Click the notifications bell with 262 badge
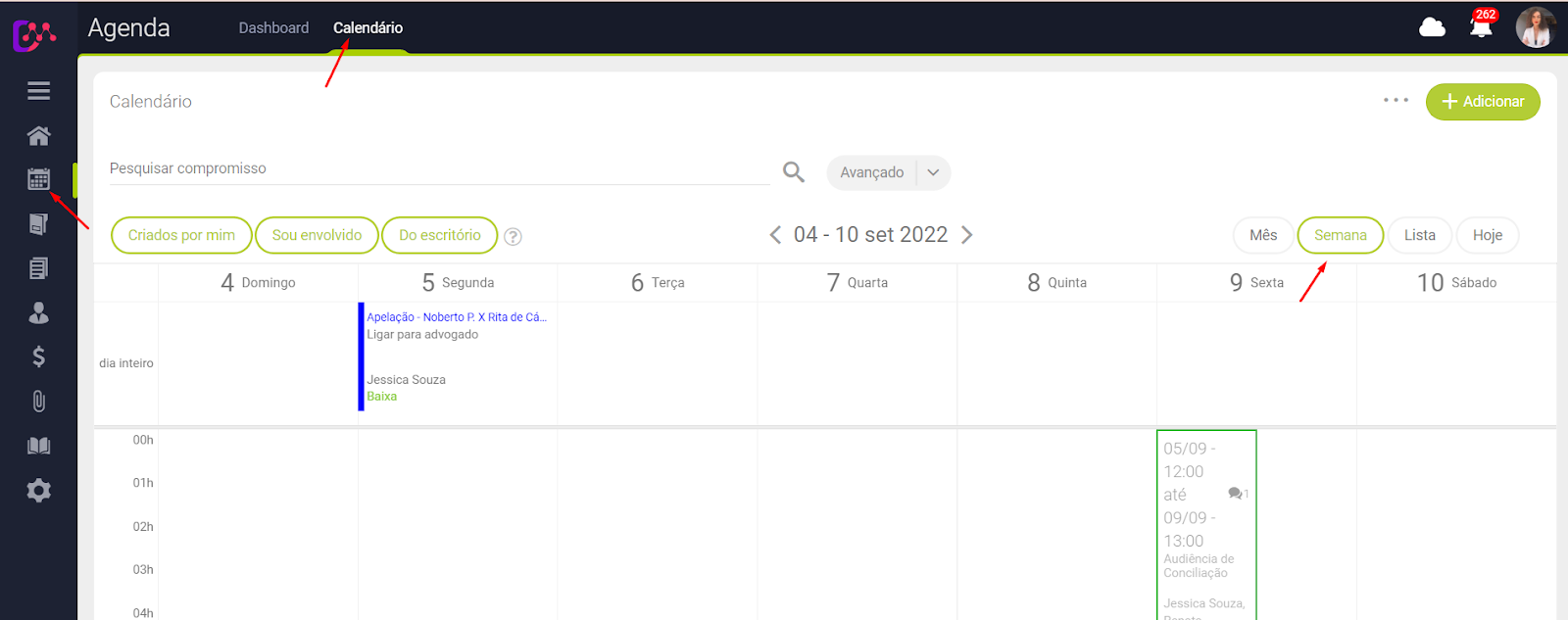This screenshot has width=1568, height=620. [x=1481, y=26]
